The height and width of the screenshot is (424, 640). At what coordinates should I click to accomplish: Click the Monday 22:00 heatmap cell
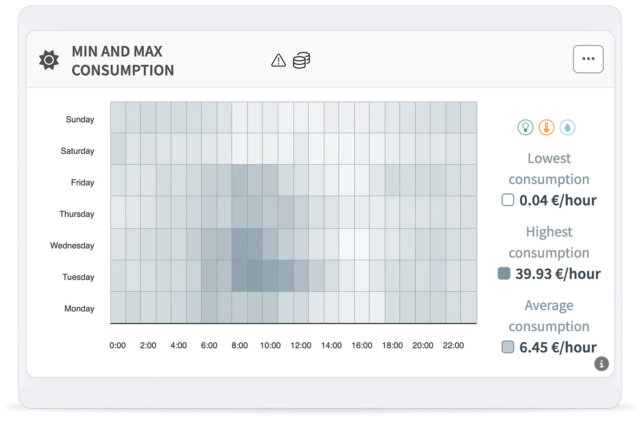coord(453,308)
